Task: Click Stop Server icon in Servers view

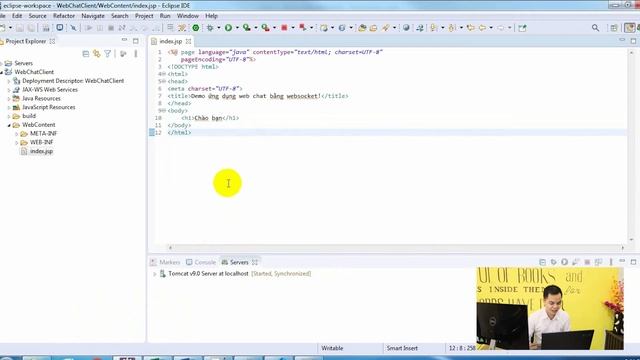Action: 587,262
